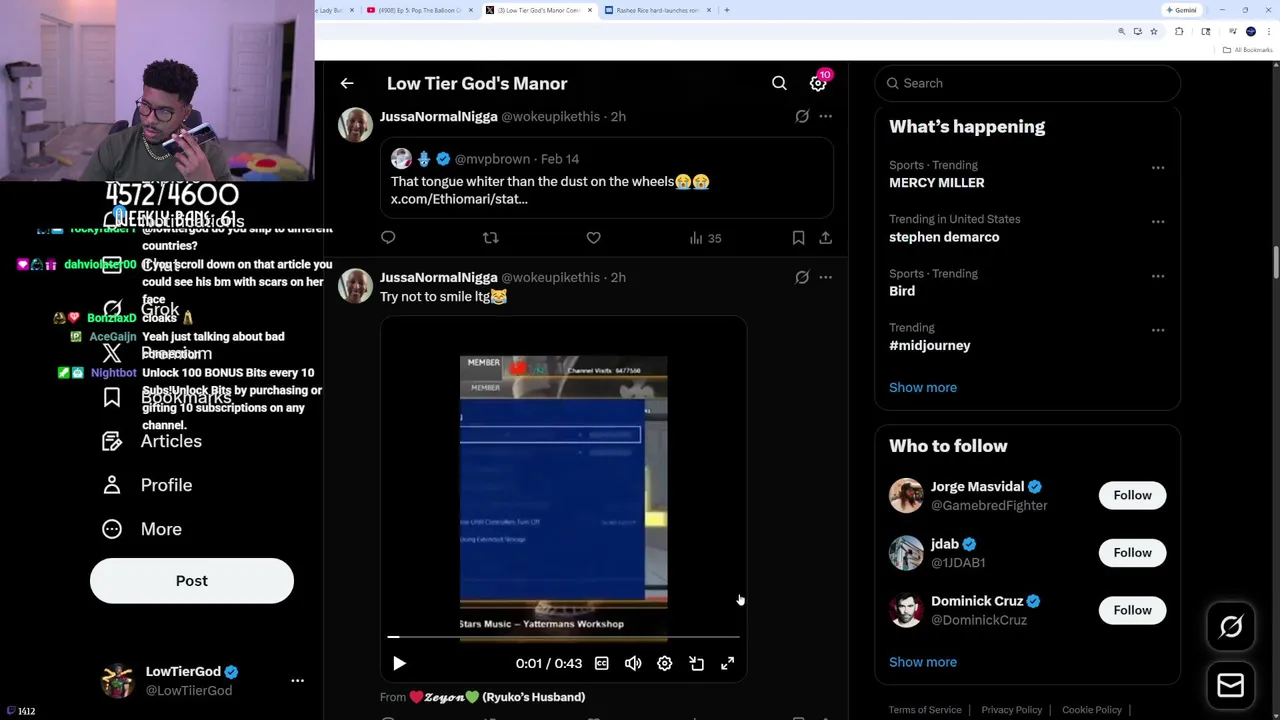Enter fullscreen on the video player

[728, 664]
